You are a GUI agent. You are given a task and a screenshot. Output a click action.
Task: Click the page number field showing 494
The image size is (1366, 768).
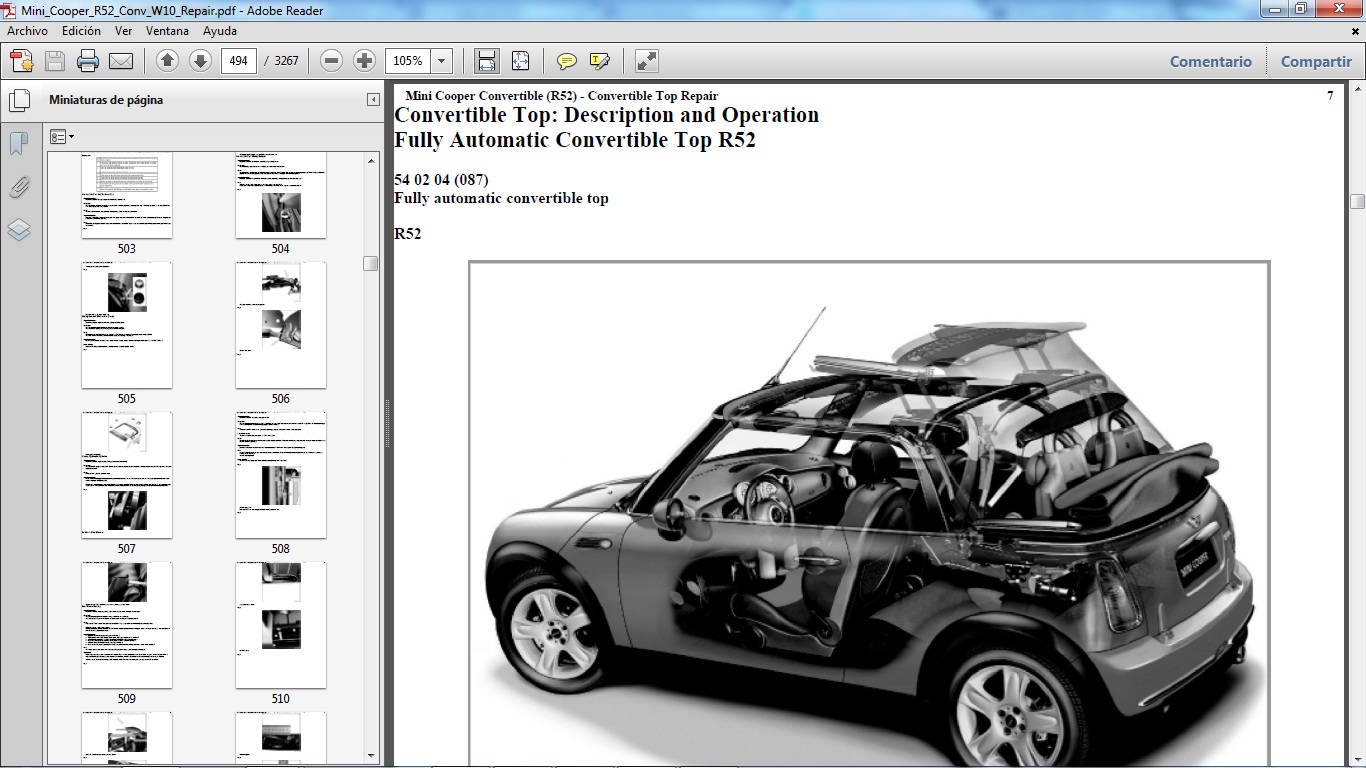pyautogui.click(x=238, y=61)
